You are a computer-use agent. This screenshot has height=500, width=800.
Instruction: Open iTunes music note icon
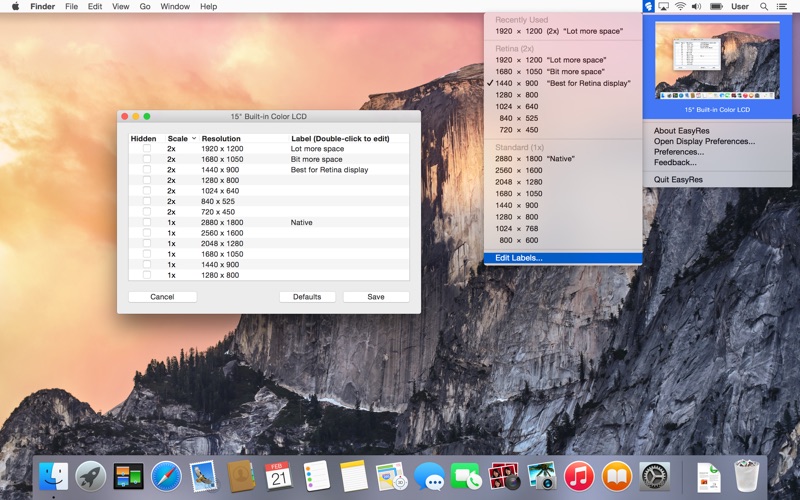point(579,477)
